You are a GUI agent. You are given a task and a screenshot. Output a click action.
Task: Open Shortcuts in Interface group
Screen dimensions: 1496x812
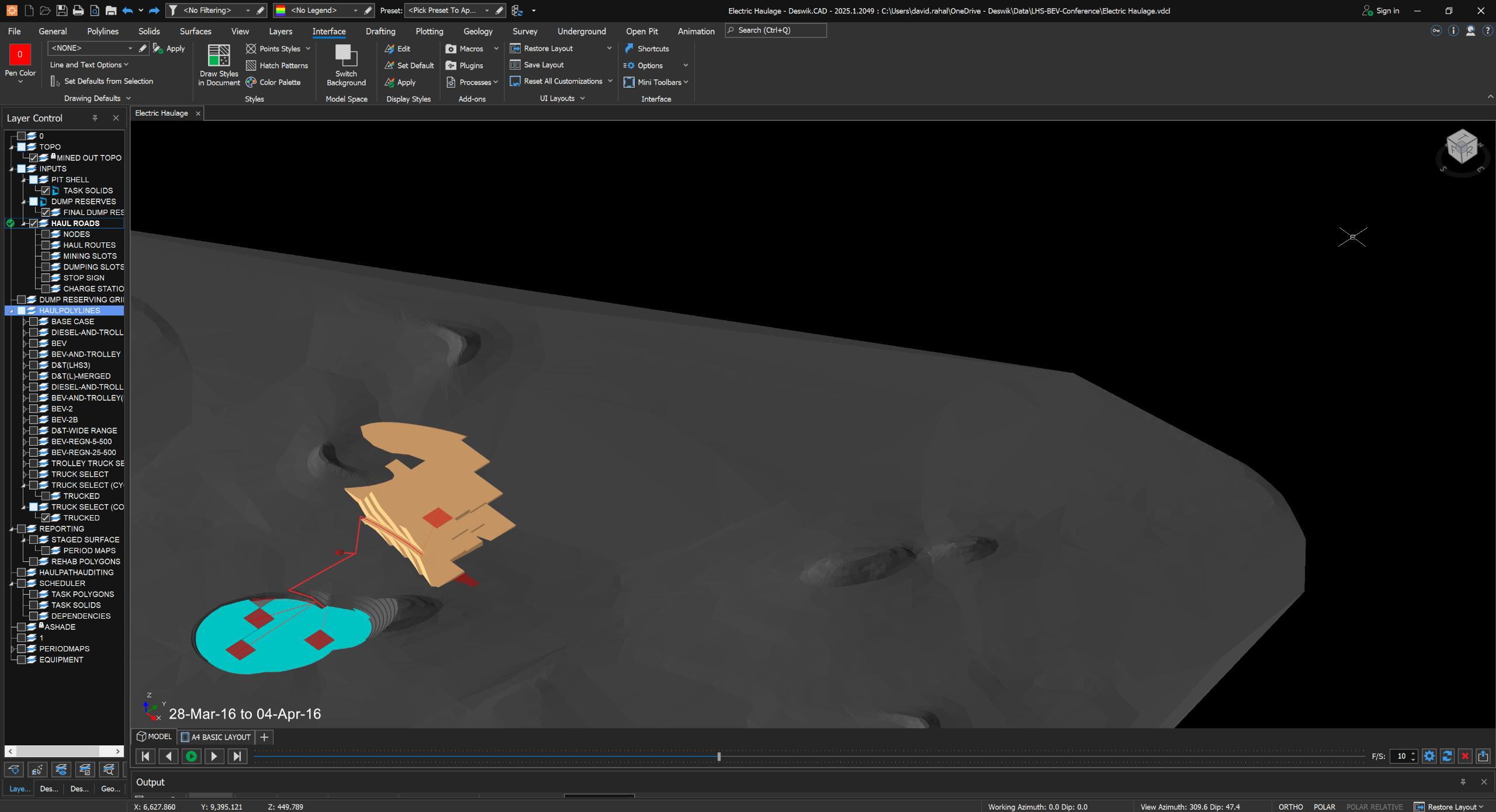(x=646, y=48)
